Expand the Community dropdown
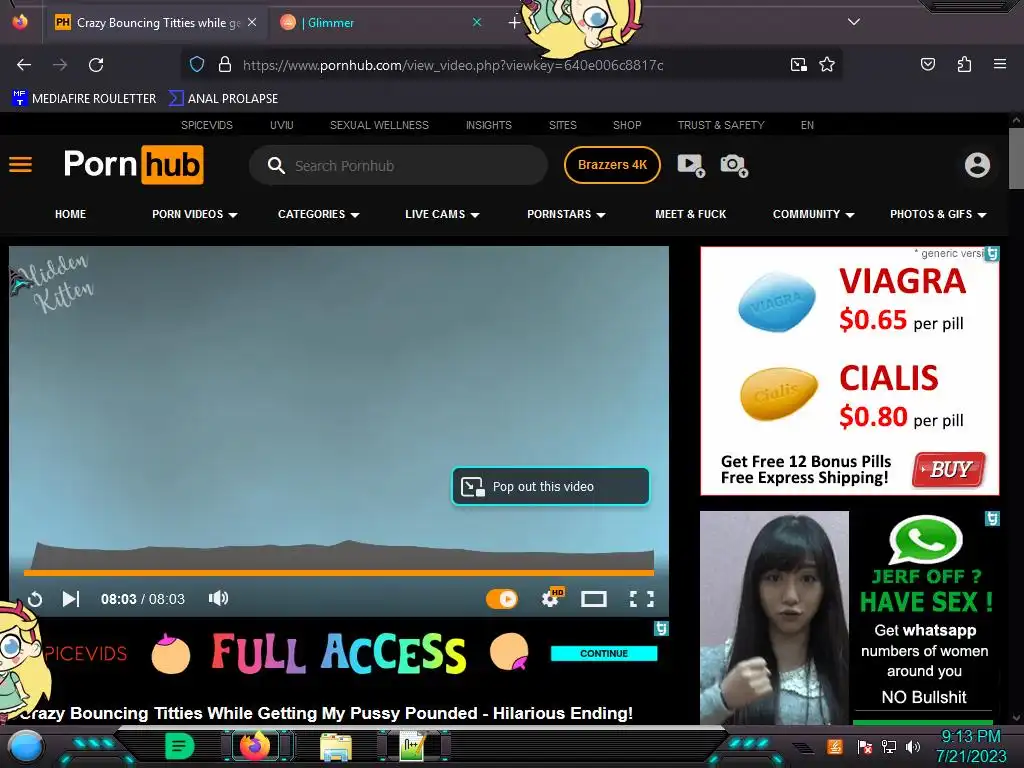Viewport: 1024px width, 768px height. click(813, 214)
